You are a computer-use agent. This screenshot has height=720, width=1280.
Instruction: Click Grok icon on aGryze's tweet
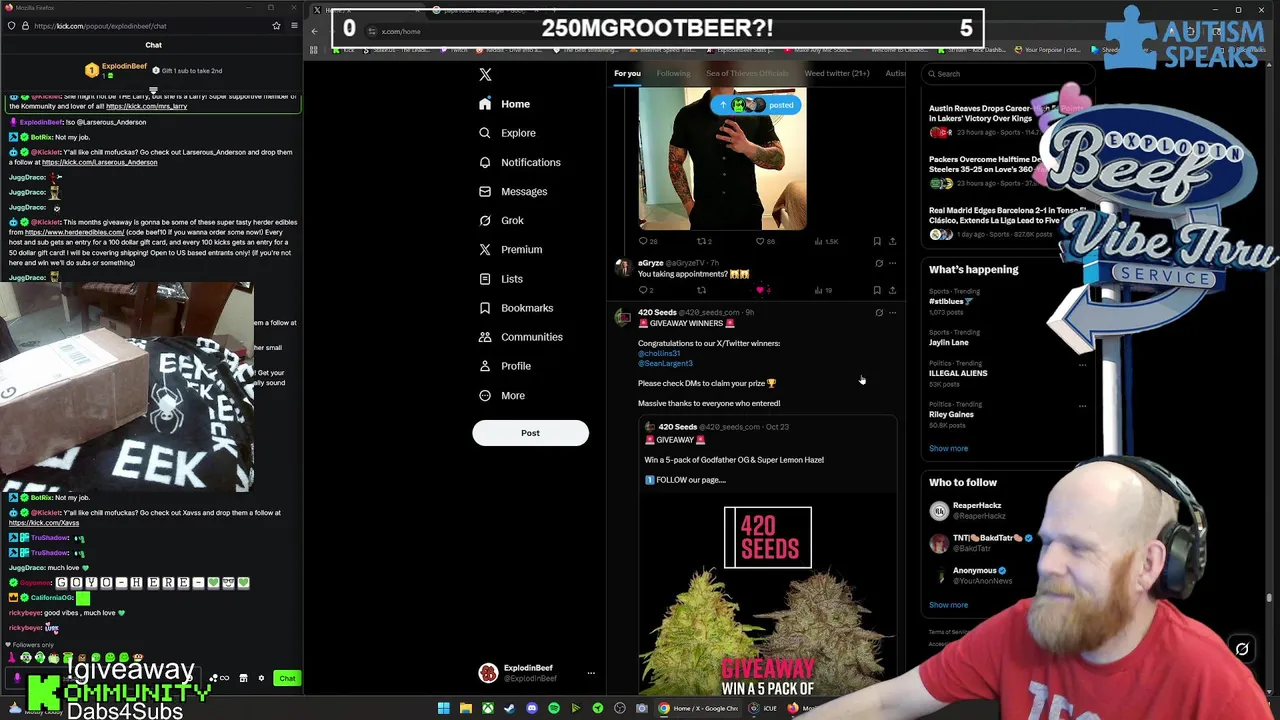pyautogui.click(x=879, y=263)
